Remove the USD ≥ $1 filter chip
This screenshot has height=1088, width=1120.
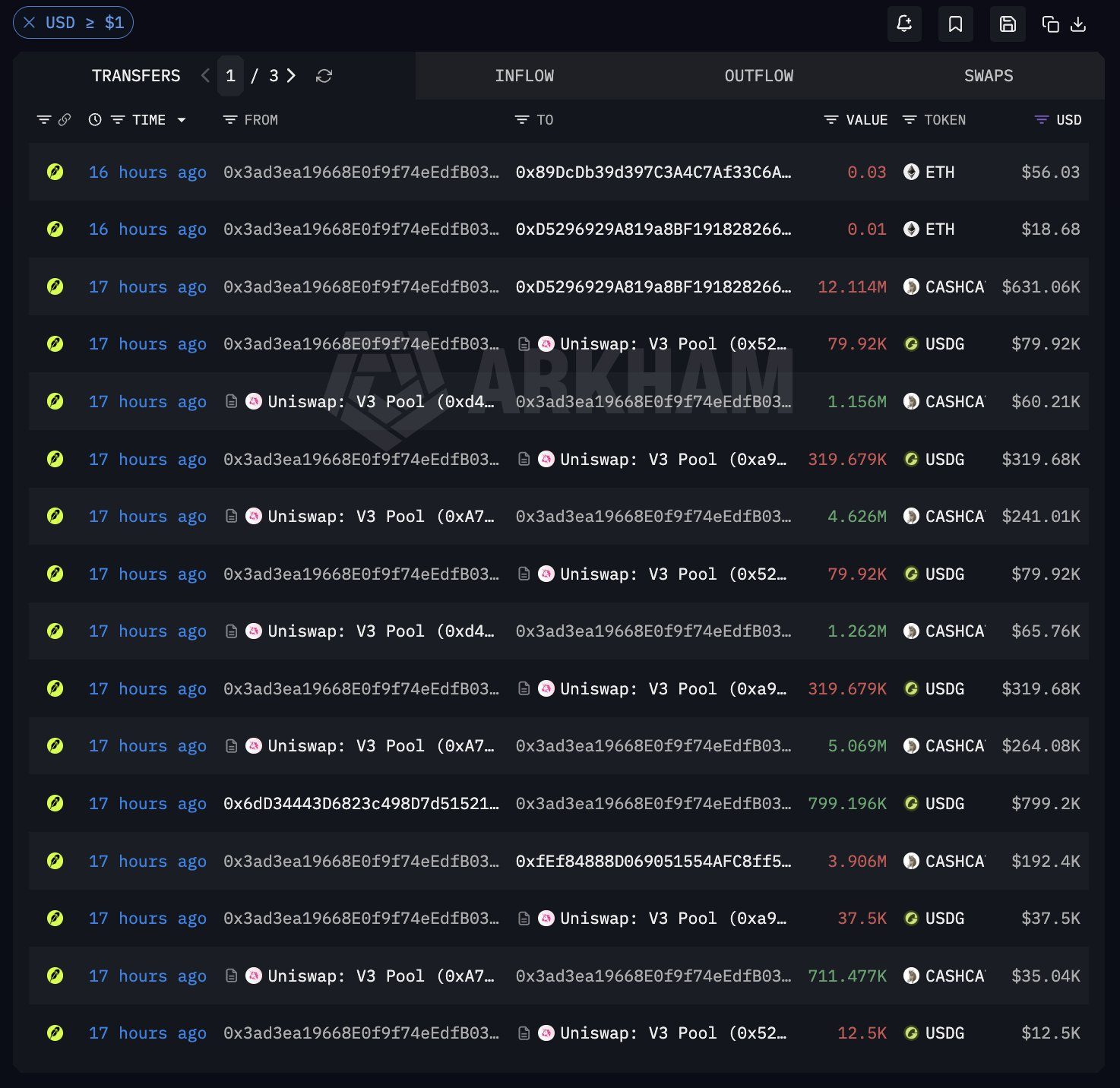coord(30,23)
